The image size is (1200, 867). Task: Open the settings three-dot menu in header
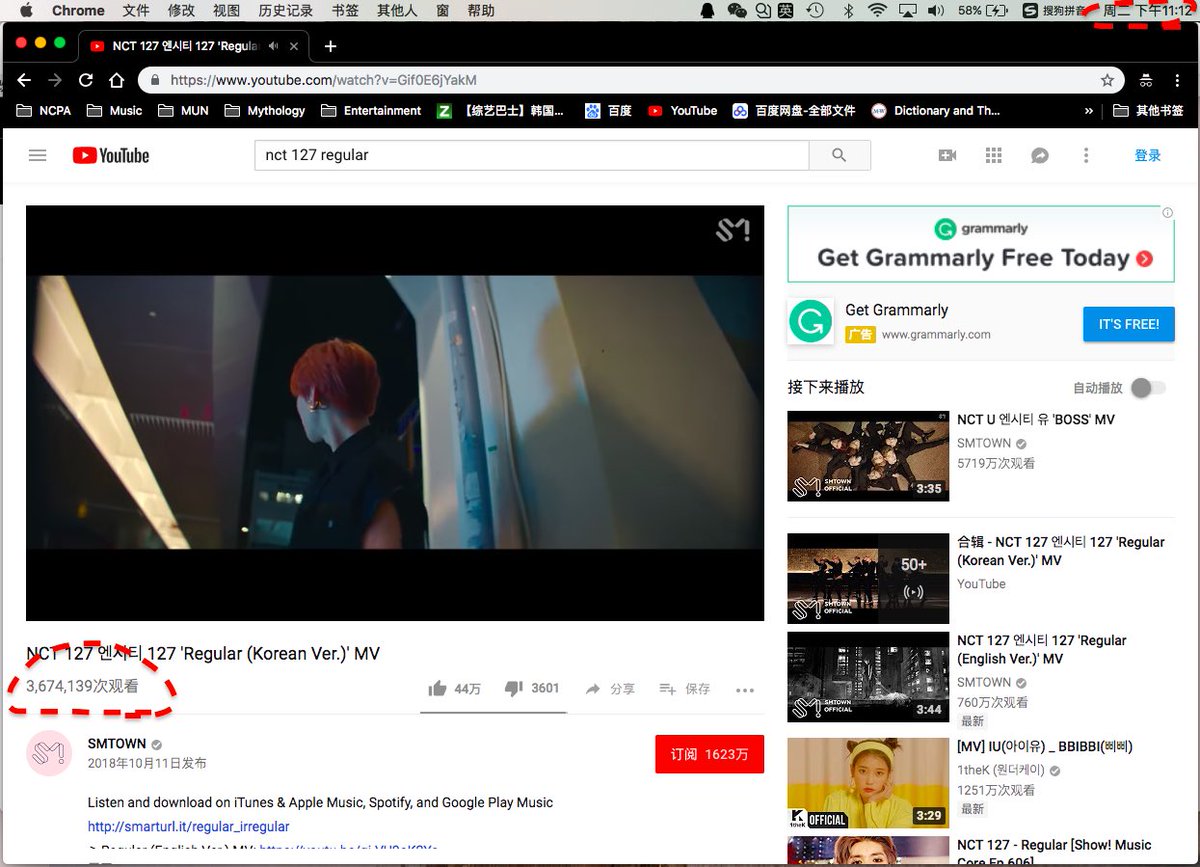pyautogui.click(x=1086, y=155)
